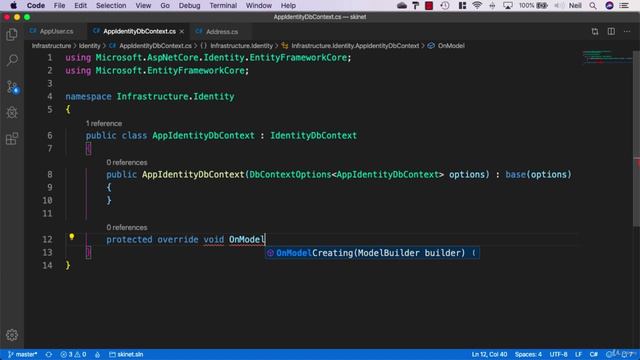The image size is (640, 360).
Task: Change line ending via LF status item
Action: tap(578, 354)
